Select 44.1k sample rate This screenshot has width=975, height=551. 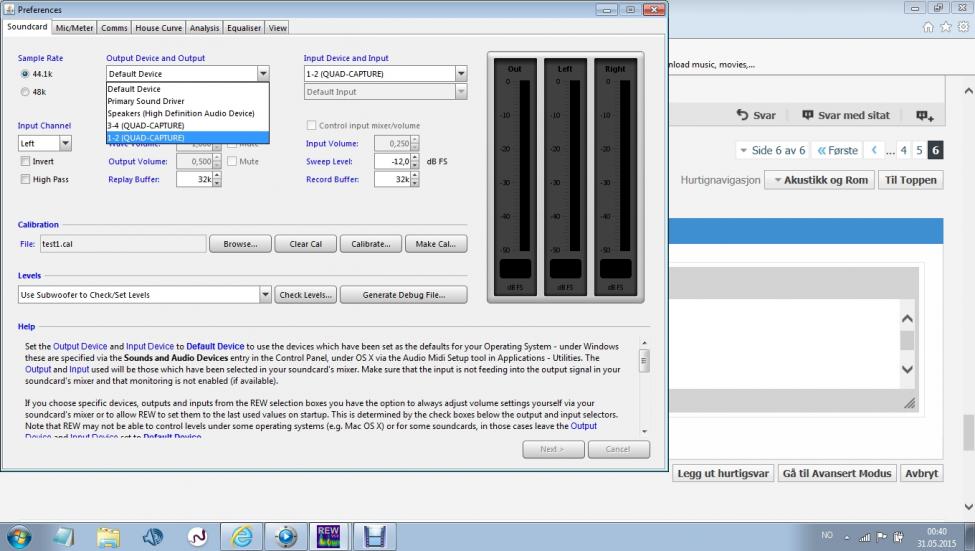coord(25,73)
